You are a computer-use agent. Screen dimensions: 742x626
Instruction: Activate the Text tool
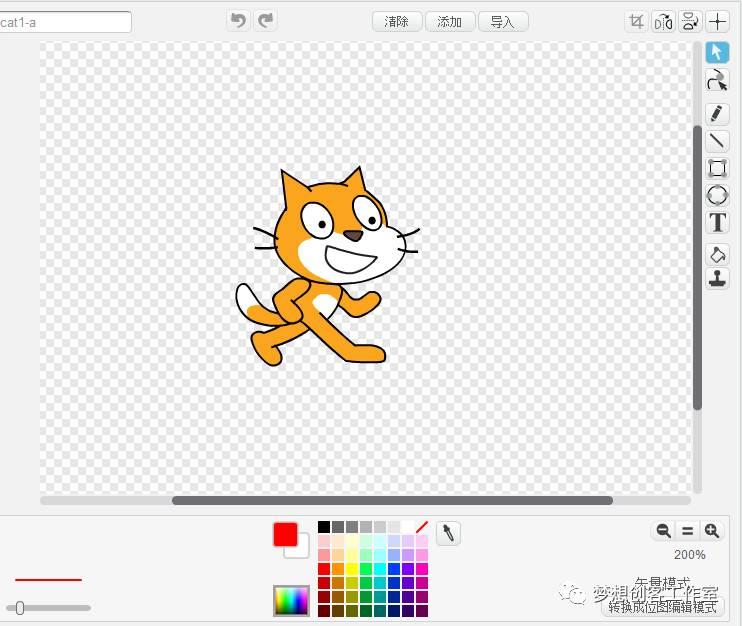pyautogui.click(x=717, y=222)
